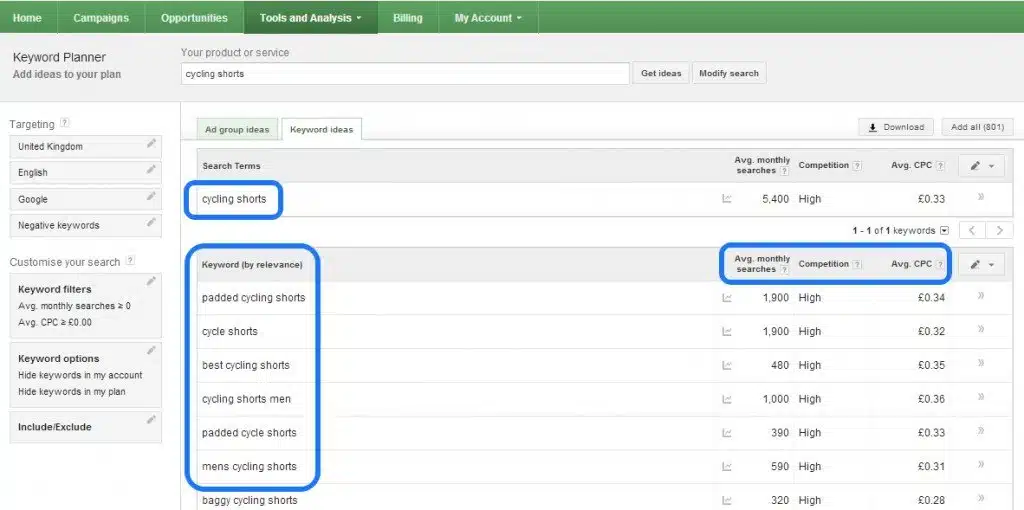The height and width of the screenshot is (510, 1024).
Task: Edit the Negative keywords pencil icon
Action: coord(151,223)
